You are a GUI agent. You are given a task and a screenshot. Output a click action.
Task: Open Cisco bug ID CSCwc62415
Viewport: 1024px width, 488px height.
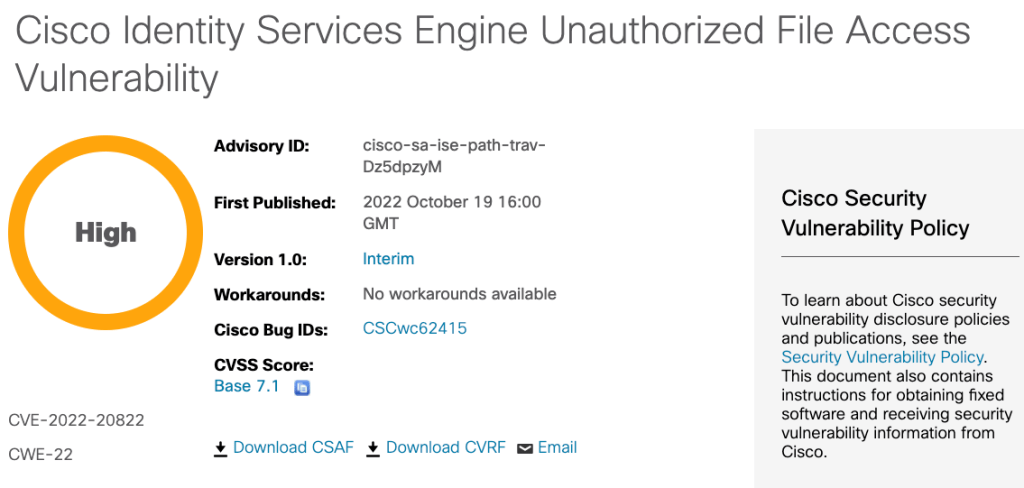(415, 328)
